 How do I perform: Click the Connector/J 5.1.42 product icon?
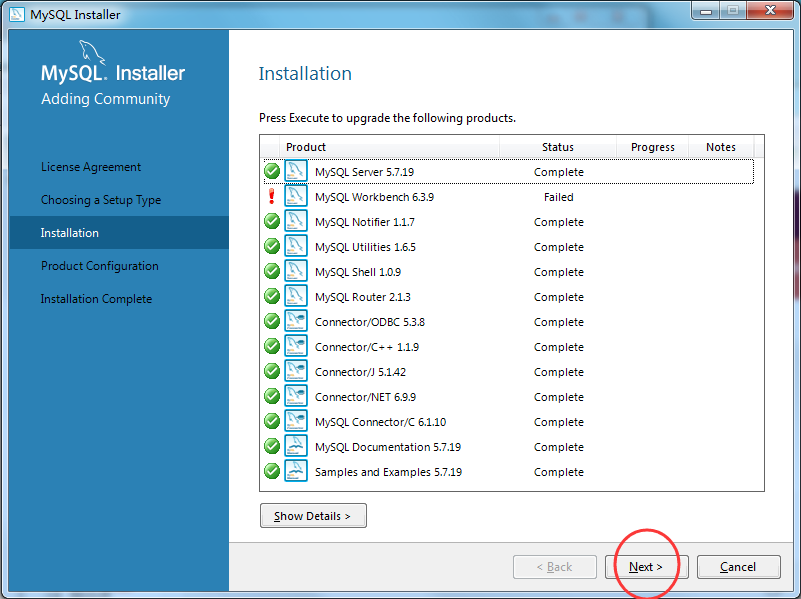pyautogui.click(x=296, y=371)
